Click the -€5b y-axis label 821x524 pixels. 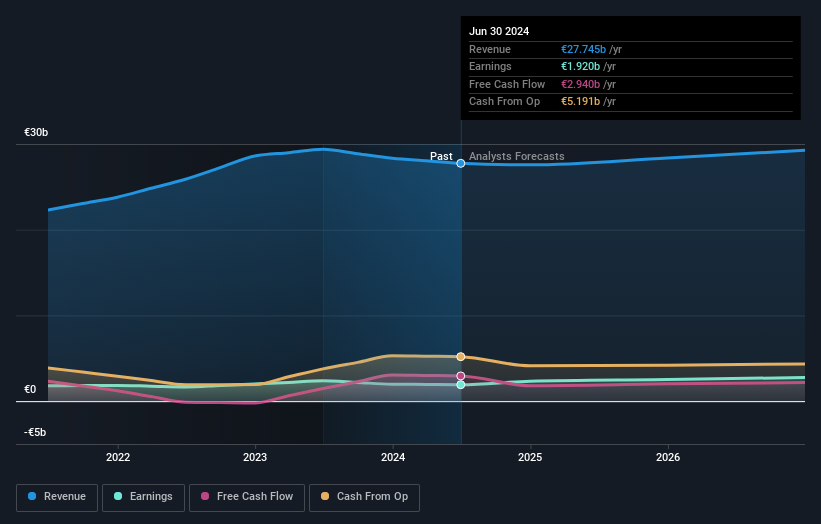[35, 432]
